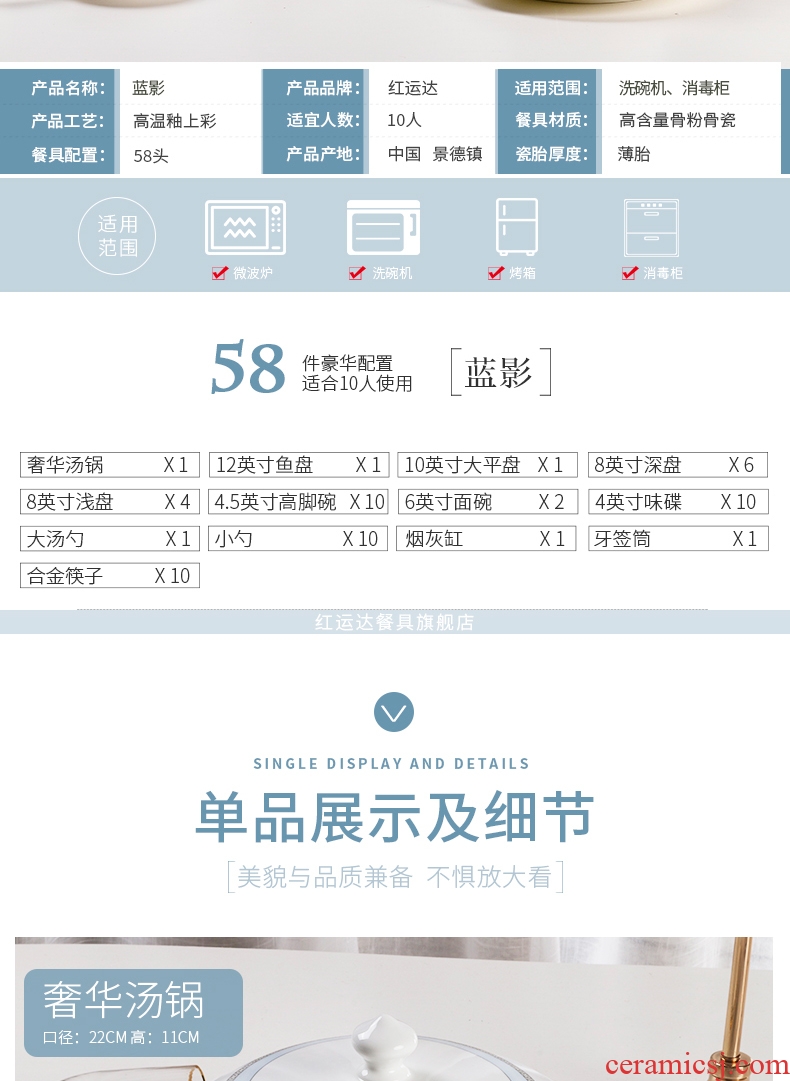Click the round down-chevron icon
The height and width of the screenshot is (1081, 790).
[394, 711]
